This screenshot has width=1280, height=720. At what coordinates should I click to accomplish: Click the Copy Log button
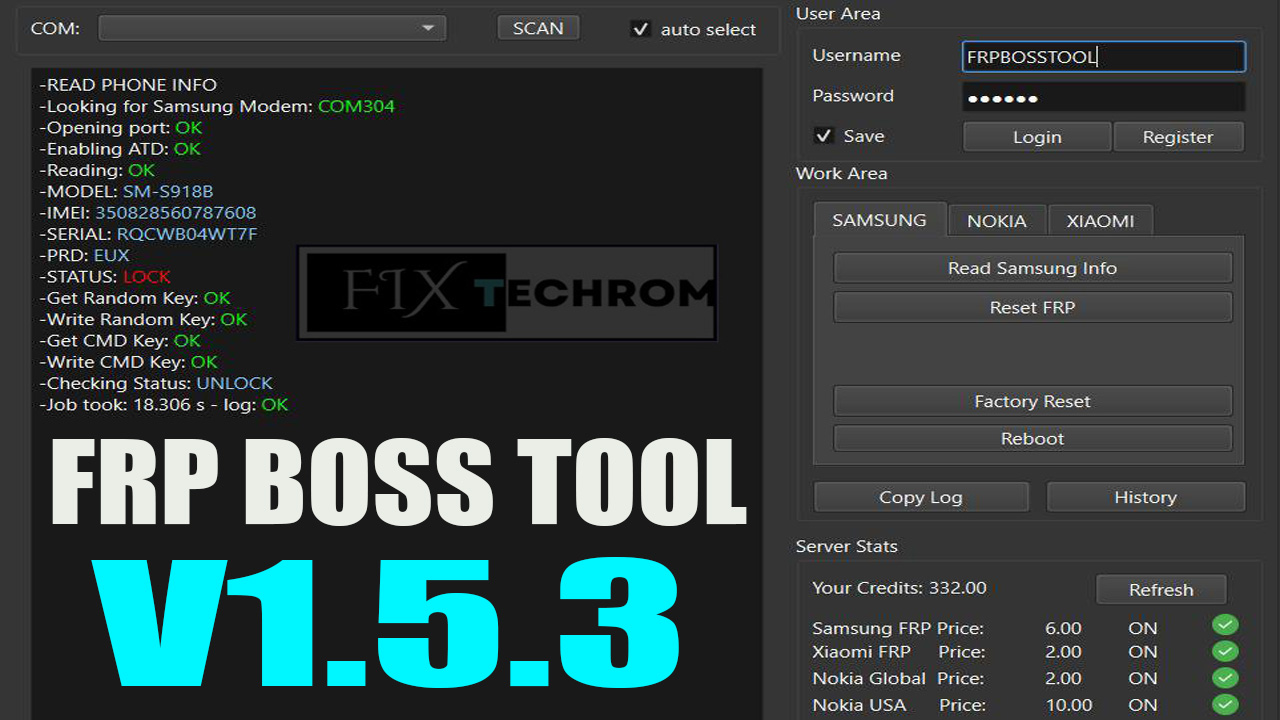tap(921, 497)
